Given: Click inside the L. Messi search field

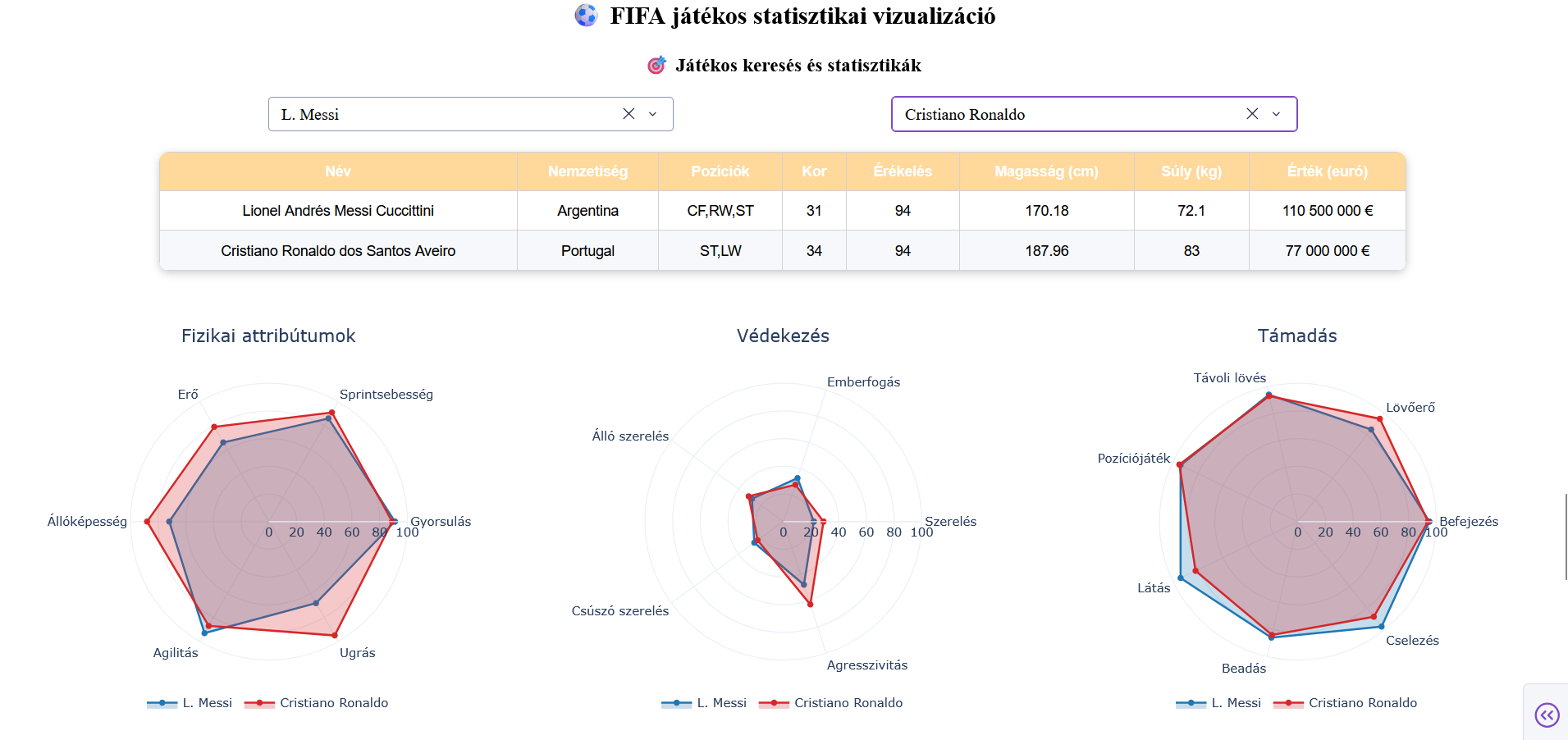Looking at the screenshot, I should (443, 114).
